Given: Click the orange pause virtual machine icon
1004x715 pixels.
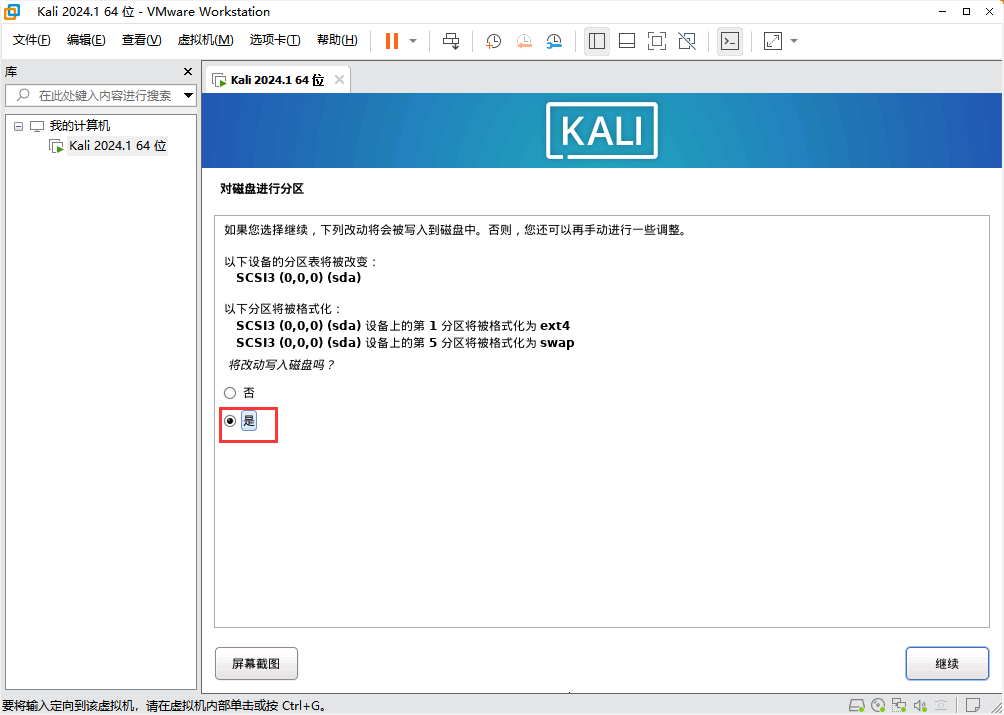Looking at the screenshot, I should [391, 41].
